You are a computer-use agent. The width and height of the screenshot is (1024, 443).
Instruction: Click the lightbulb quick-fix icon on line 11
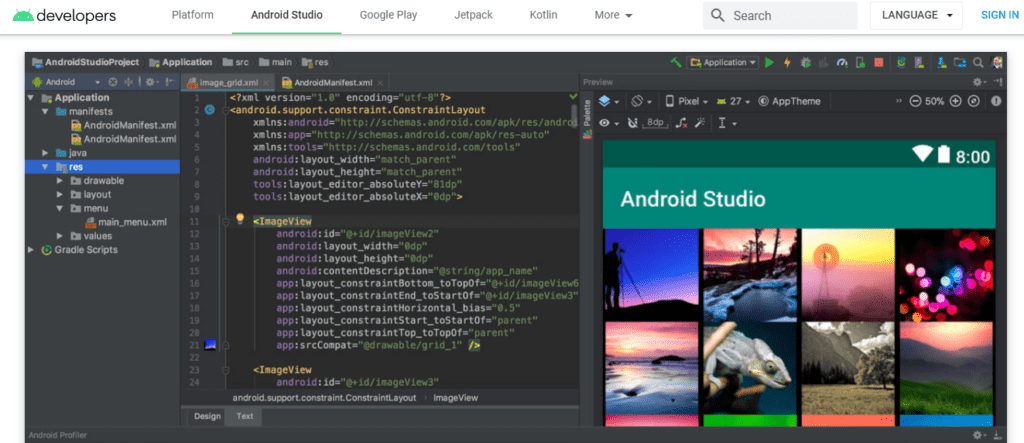tap(240, 218)
